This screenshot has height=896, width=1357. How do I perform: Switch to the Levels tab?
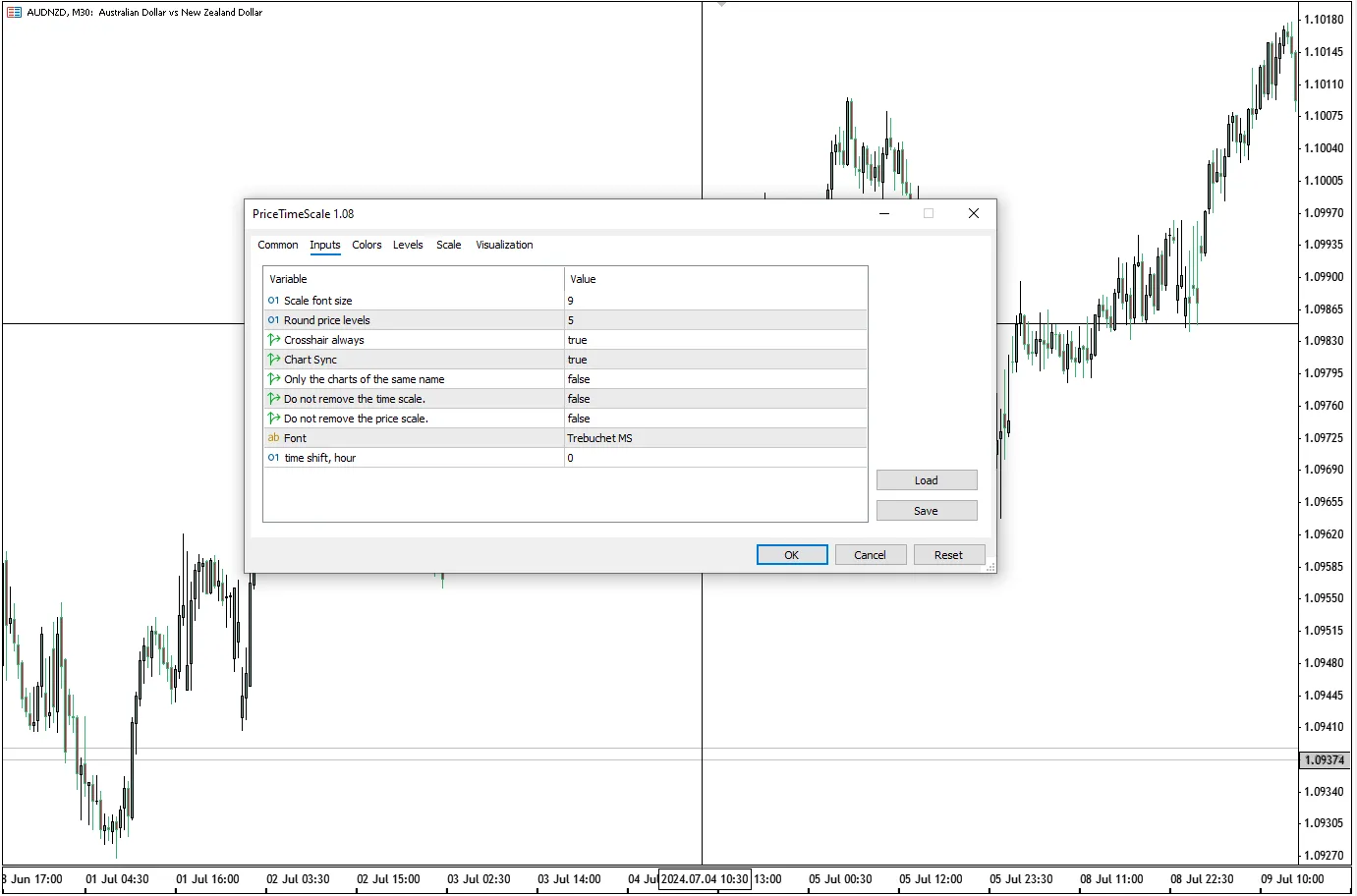(x=408, y=245)
